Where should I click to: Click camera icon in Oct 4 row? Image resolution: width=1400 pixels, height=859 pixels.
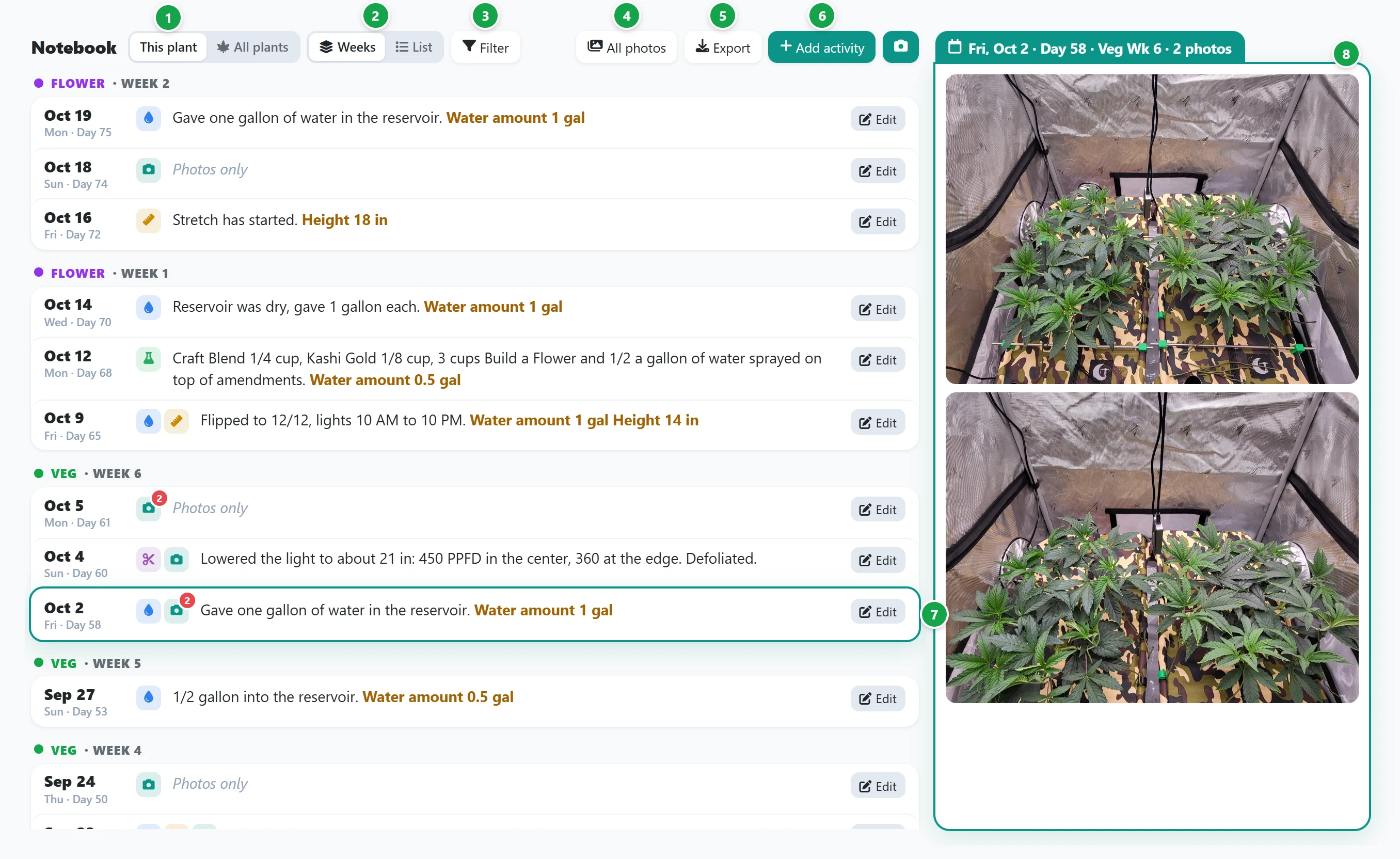pyautogui.click(x=177, y=560)
